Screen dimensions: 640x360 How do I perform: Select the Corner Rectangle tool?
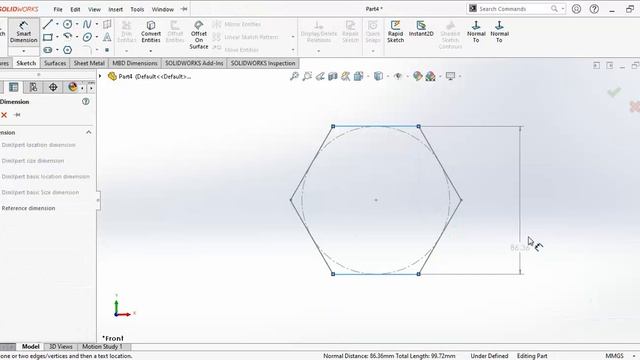tap(48, 37)
